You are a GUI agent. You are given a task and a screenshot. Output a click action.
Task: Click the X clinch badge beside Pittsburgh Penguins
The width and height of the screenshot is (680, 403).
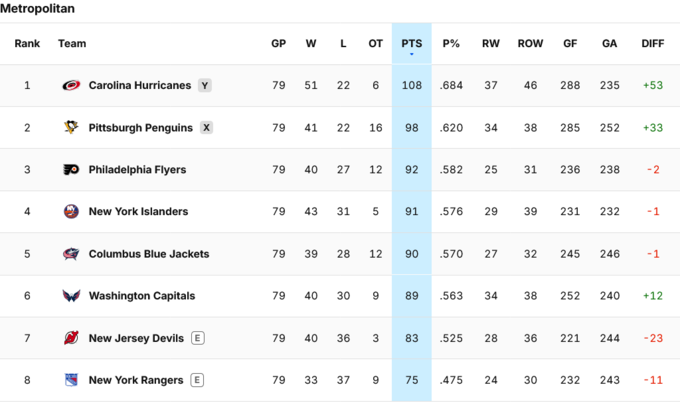click(x=206, y=128)
